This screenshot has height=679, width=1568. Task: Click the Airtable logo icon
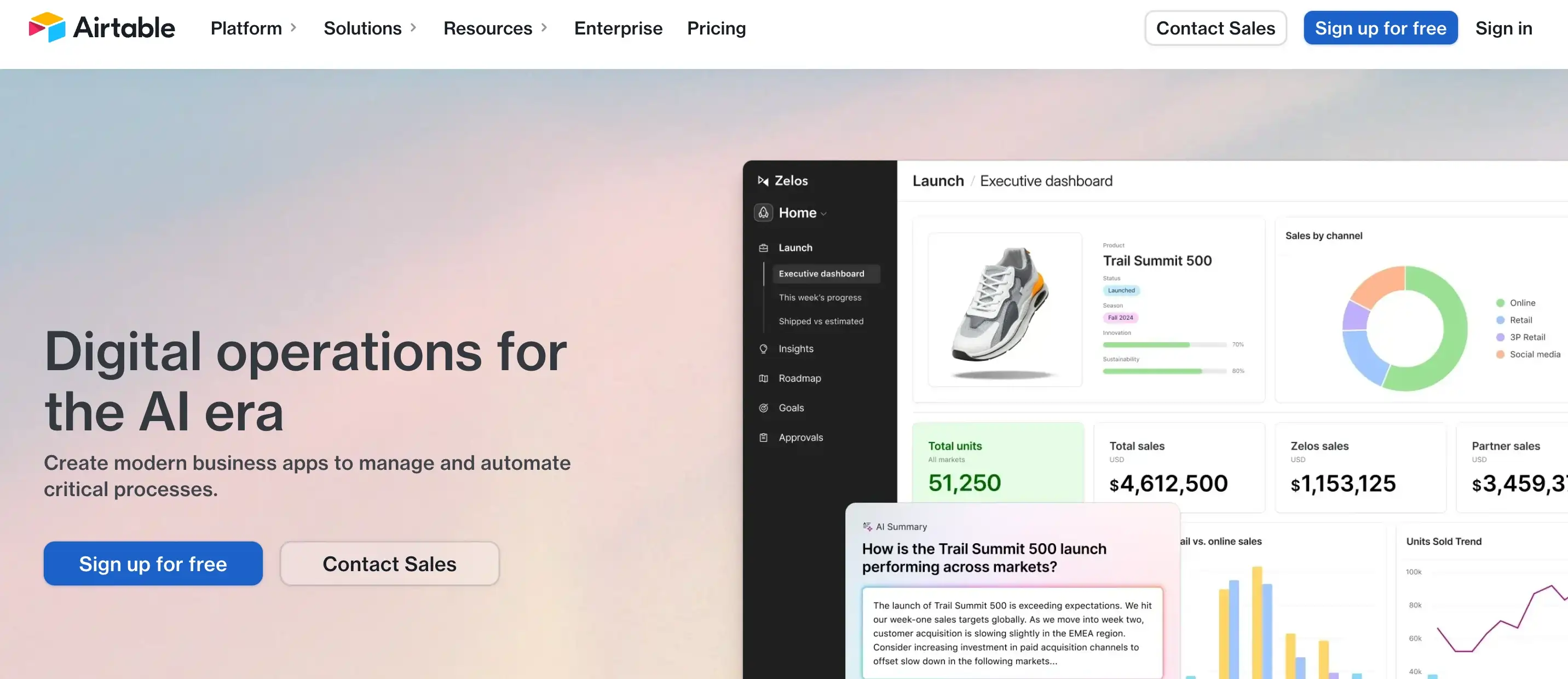(47, 27)
